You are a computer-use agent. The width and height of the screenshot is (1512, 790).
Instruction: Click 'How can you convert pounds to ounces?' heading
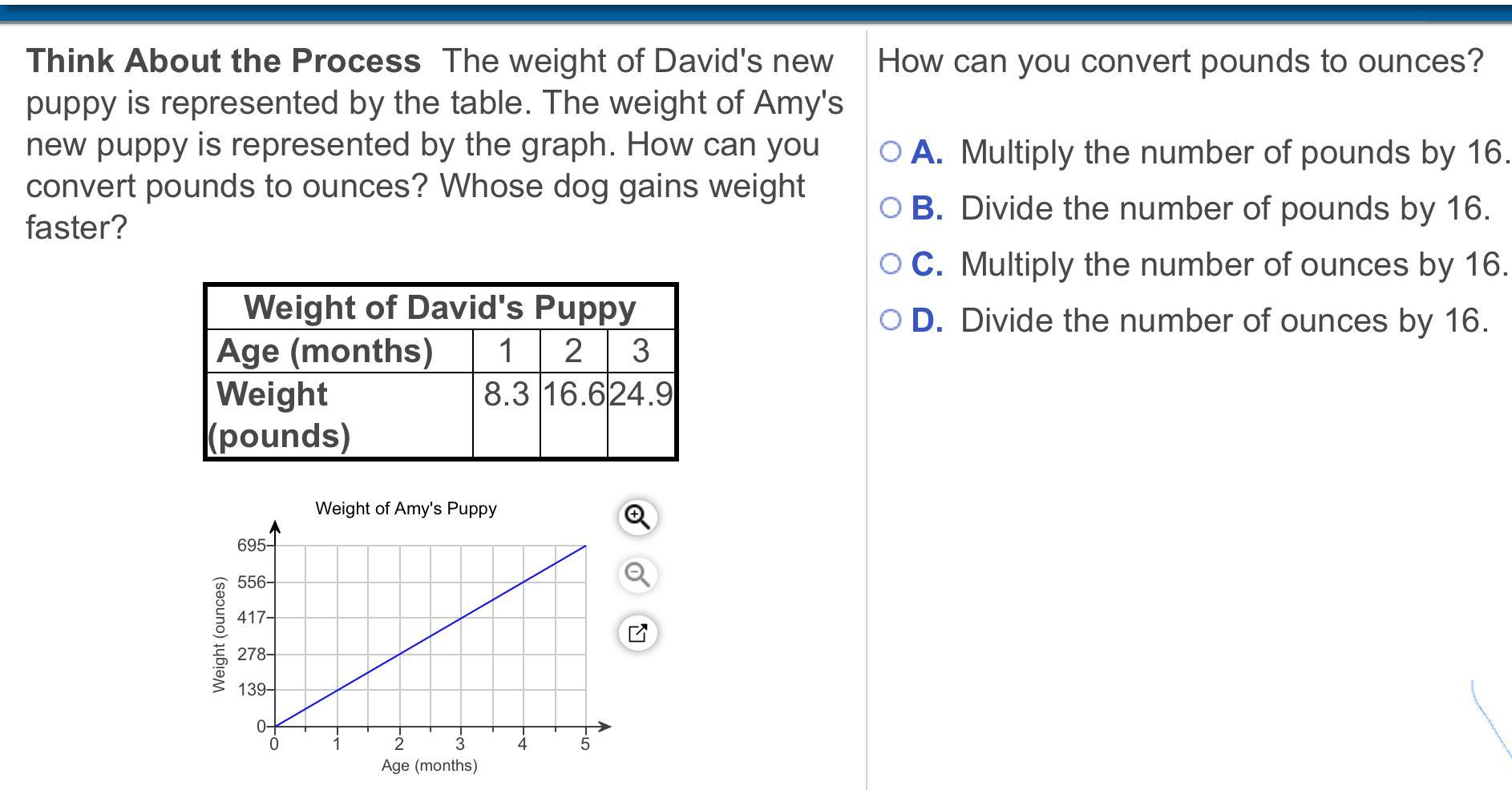click(1180, 61)
